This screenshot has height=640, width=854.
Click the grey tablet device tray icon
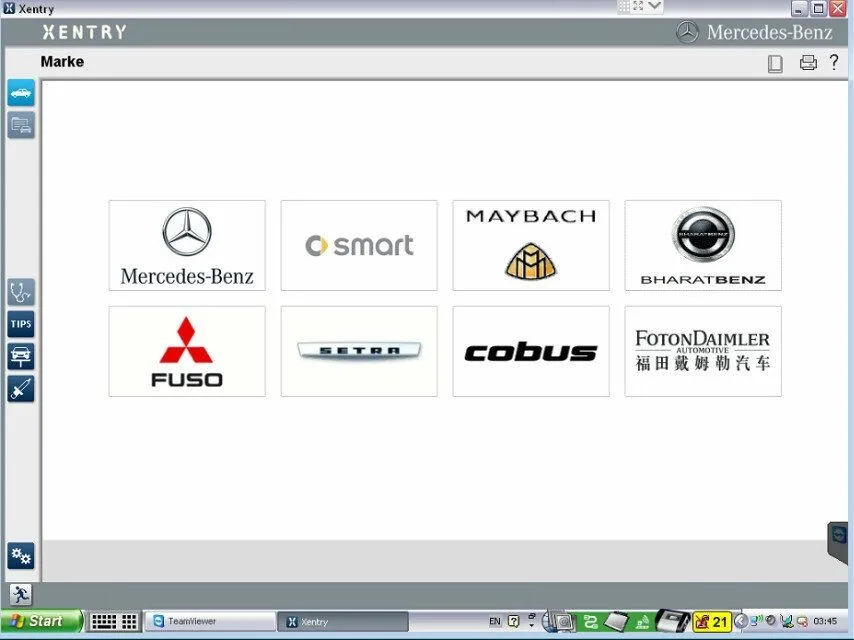(616, 621)
